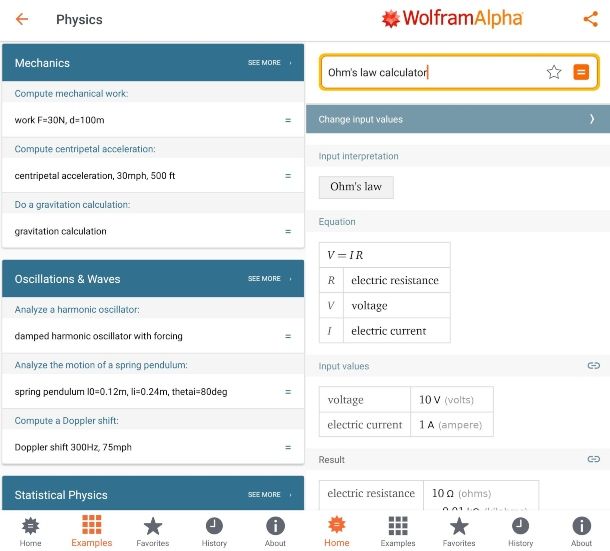The image size is (610, 551).
Task: Tap the '10 V (volts)' value
Action: 446,400
